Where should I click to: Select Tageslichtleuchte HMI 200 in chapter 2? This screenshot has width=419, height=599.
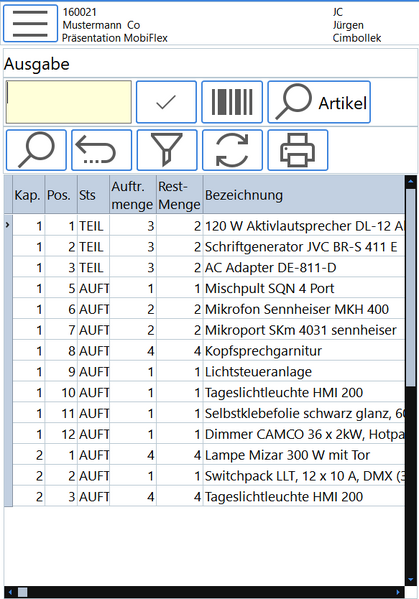tap(209, 497)
